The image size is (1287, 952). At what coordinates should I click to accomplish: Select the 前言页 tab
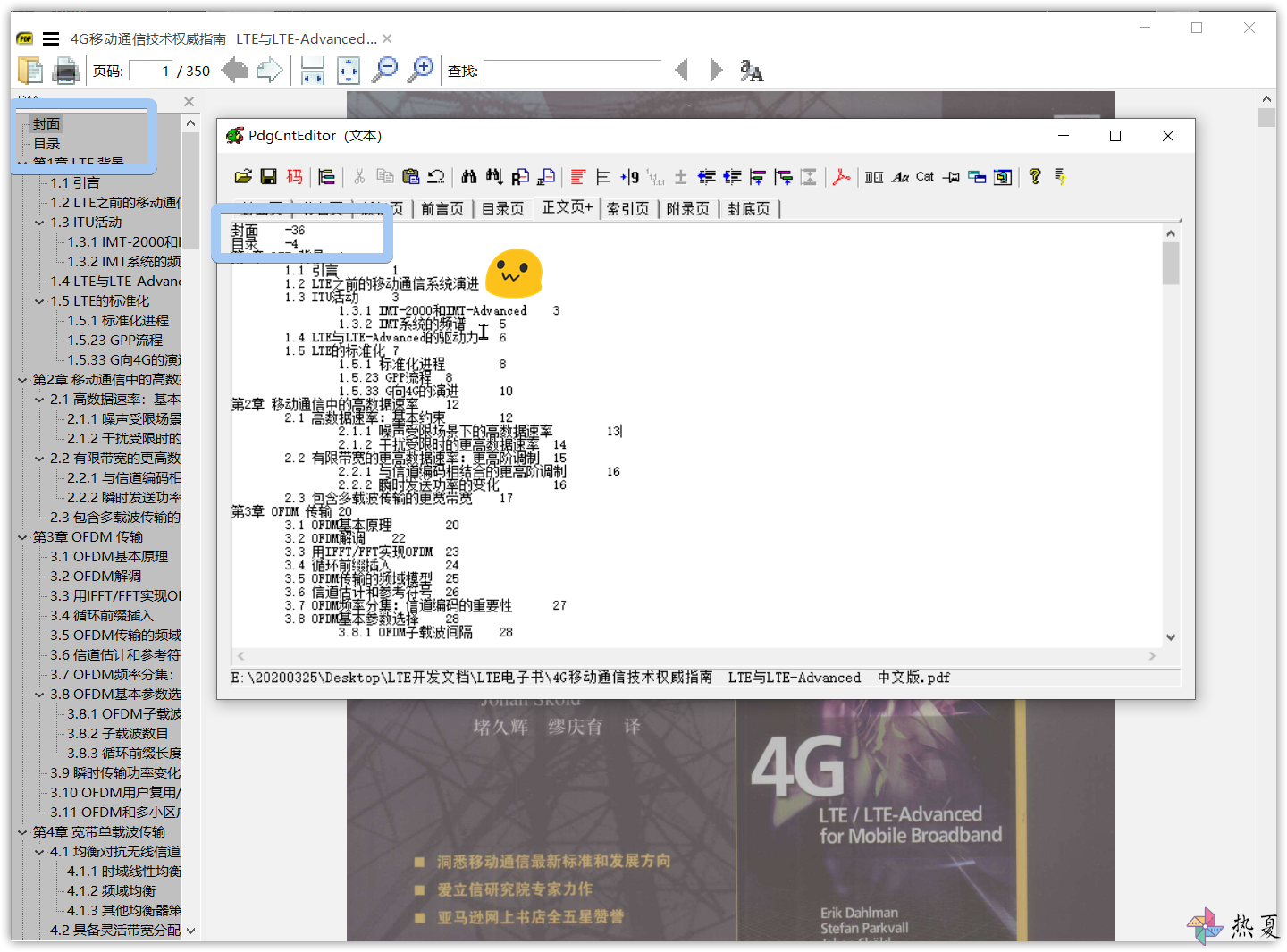point(442,209)
